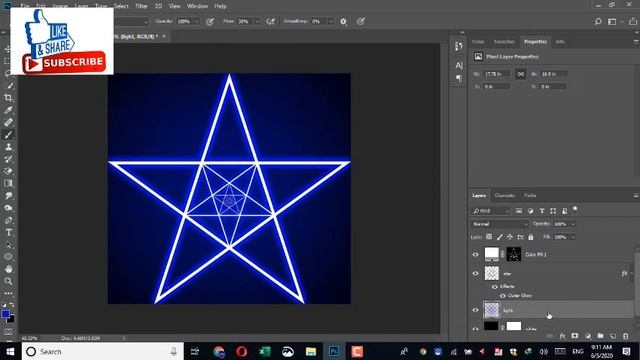Select the Eyedropper tool

pyautogui.click(x=8, y=110)
